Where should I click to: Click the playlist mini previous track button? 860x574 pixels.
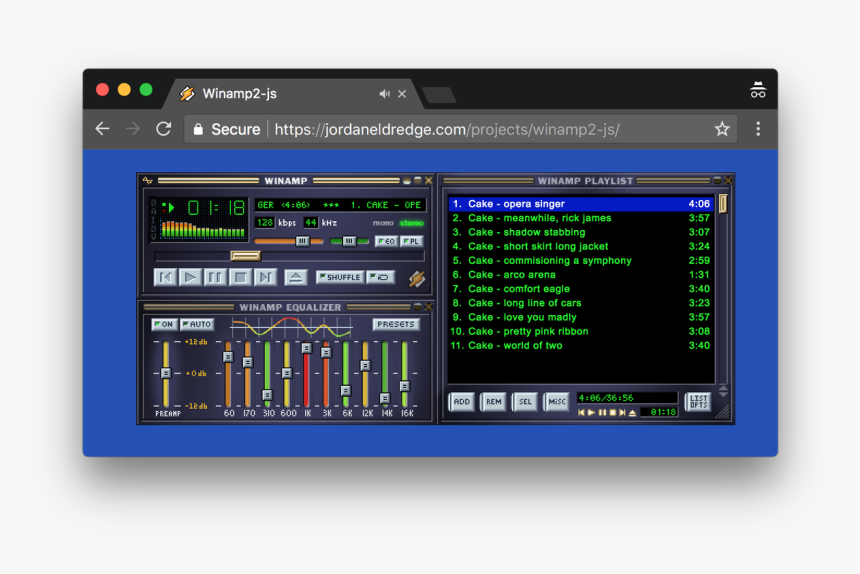pyautogui.click(x=581, y=413)
